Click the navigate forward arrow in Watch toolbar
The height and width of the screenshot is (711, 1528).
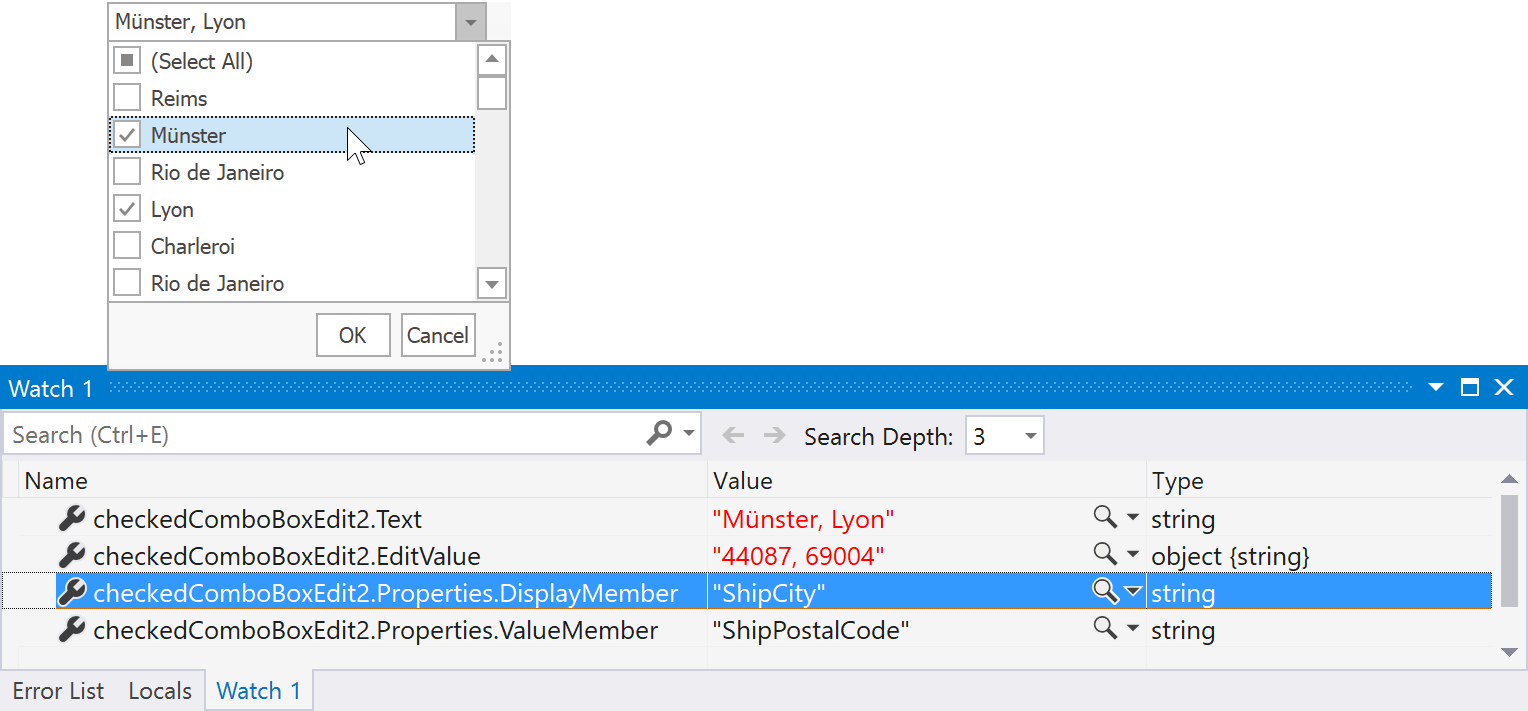[774, 435]
